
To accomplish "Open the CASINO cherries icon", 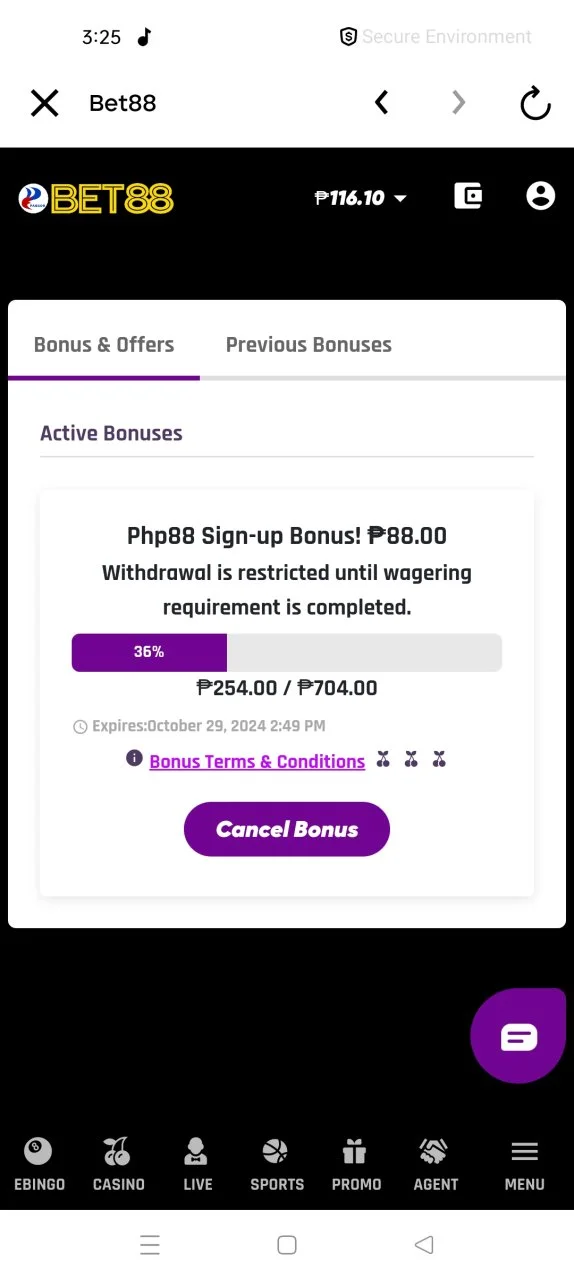I will click(x=118, y=1152).
